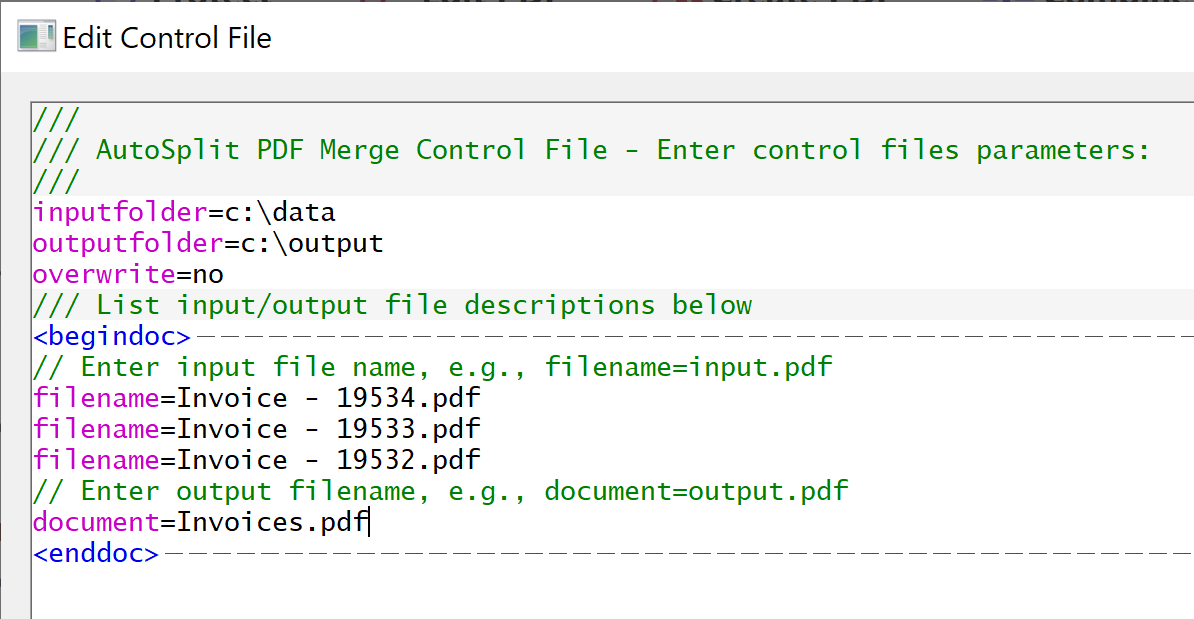The width and height of the screenshot is (1194, 619).
Task: Click the Enter input file name comment
Action: [x=432, y=367]
